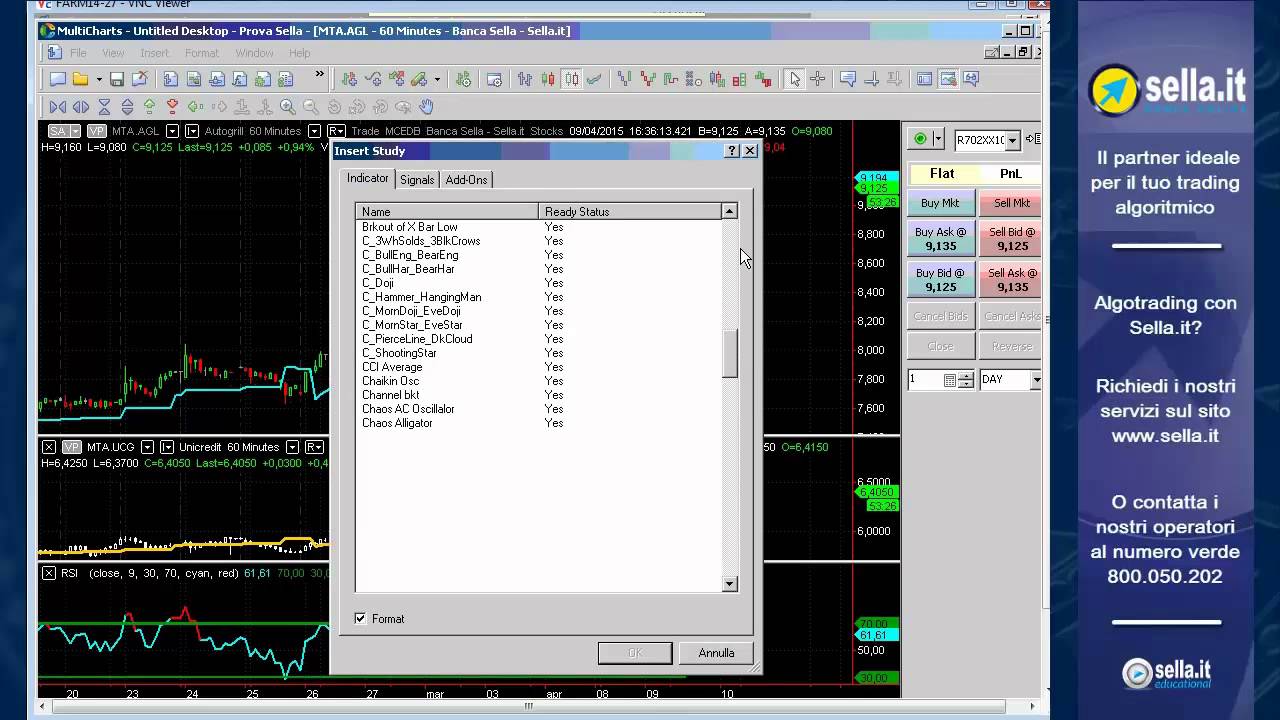This screenshot has height=720, width=1280.
Task: Open the MTA.UCG symbol dropdown arrow
Action: click(147, 447)
